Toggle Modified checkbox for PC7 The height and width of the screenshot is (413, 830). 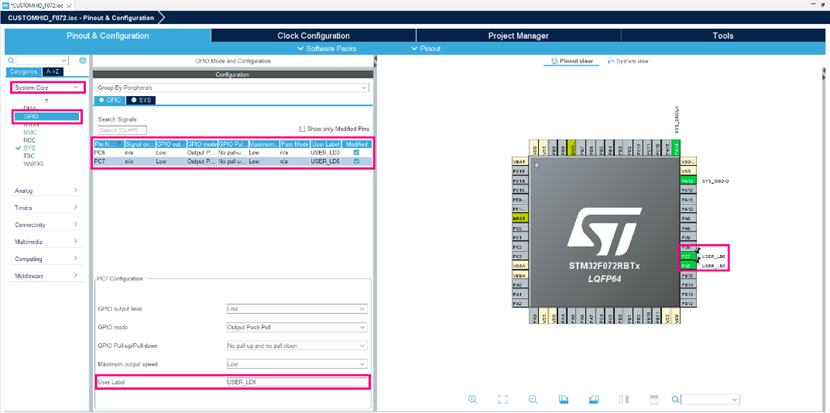[x=356, y=161]
